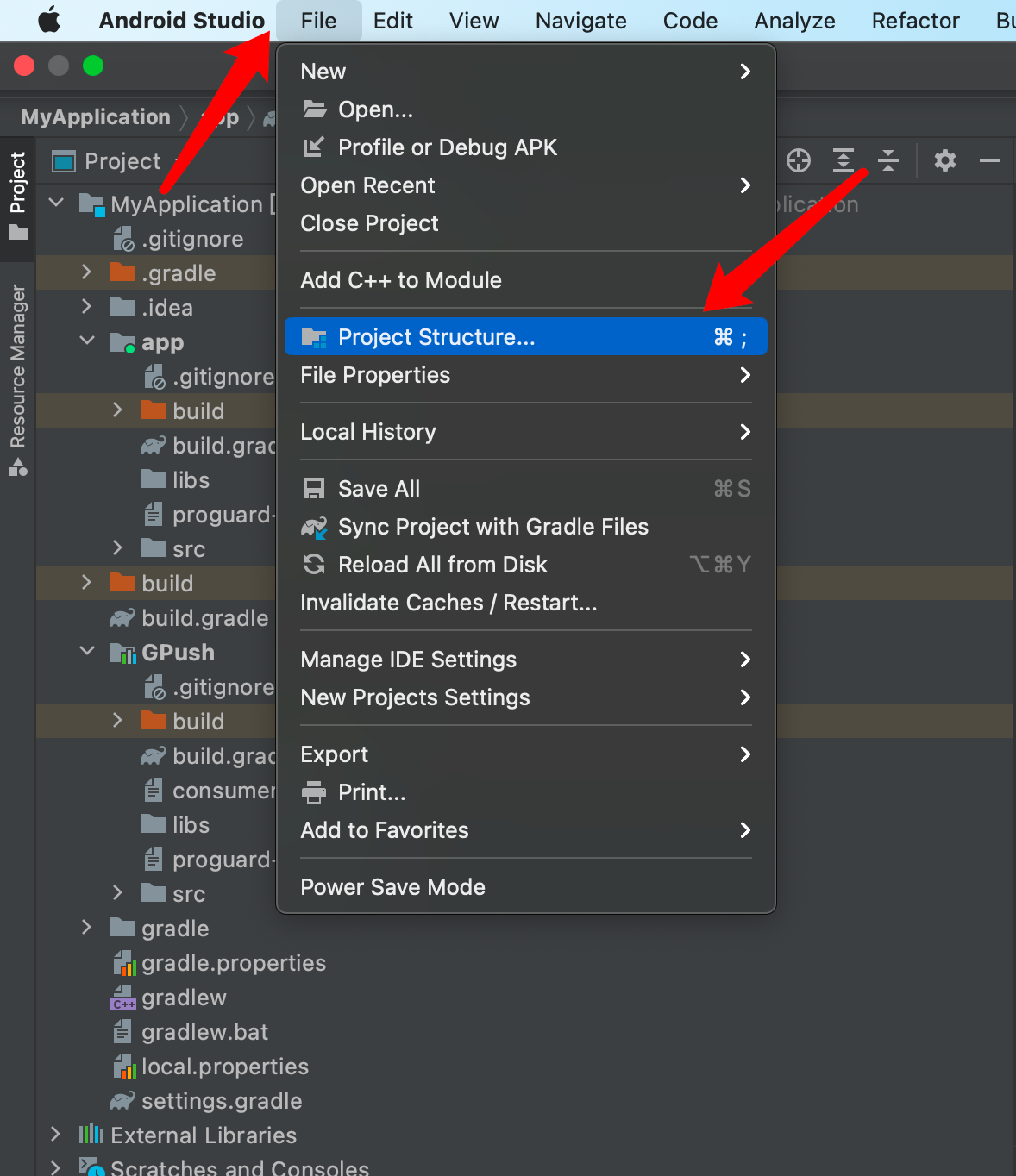This screenshot has width=1016, height=1176.
Task: Click MyApplication in the breadcrumb bar
Action: click(96, 117)
